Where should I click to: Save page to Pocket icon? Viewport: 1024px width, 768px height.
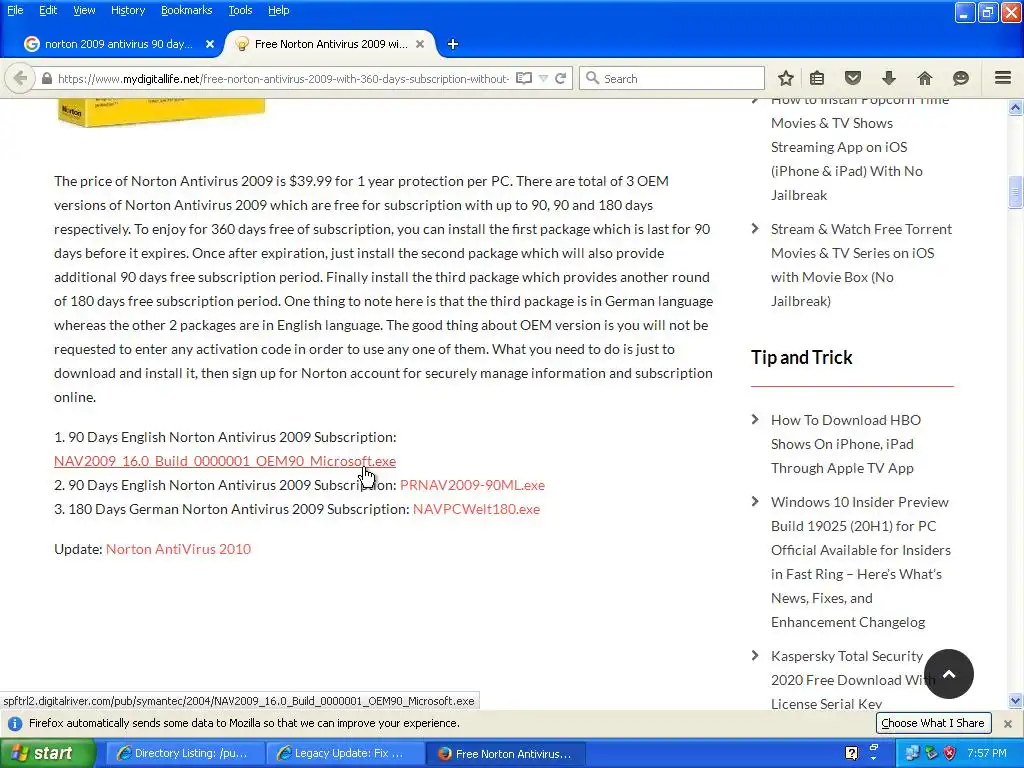point(853,78)
